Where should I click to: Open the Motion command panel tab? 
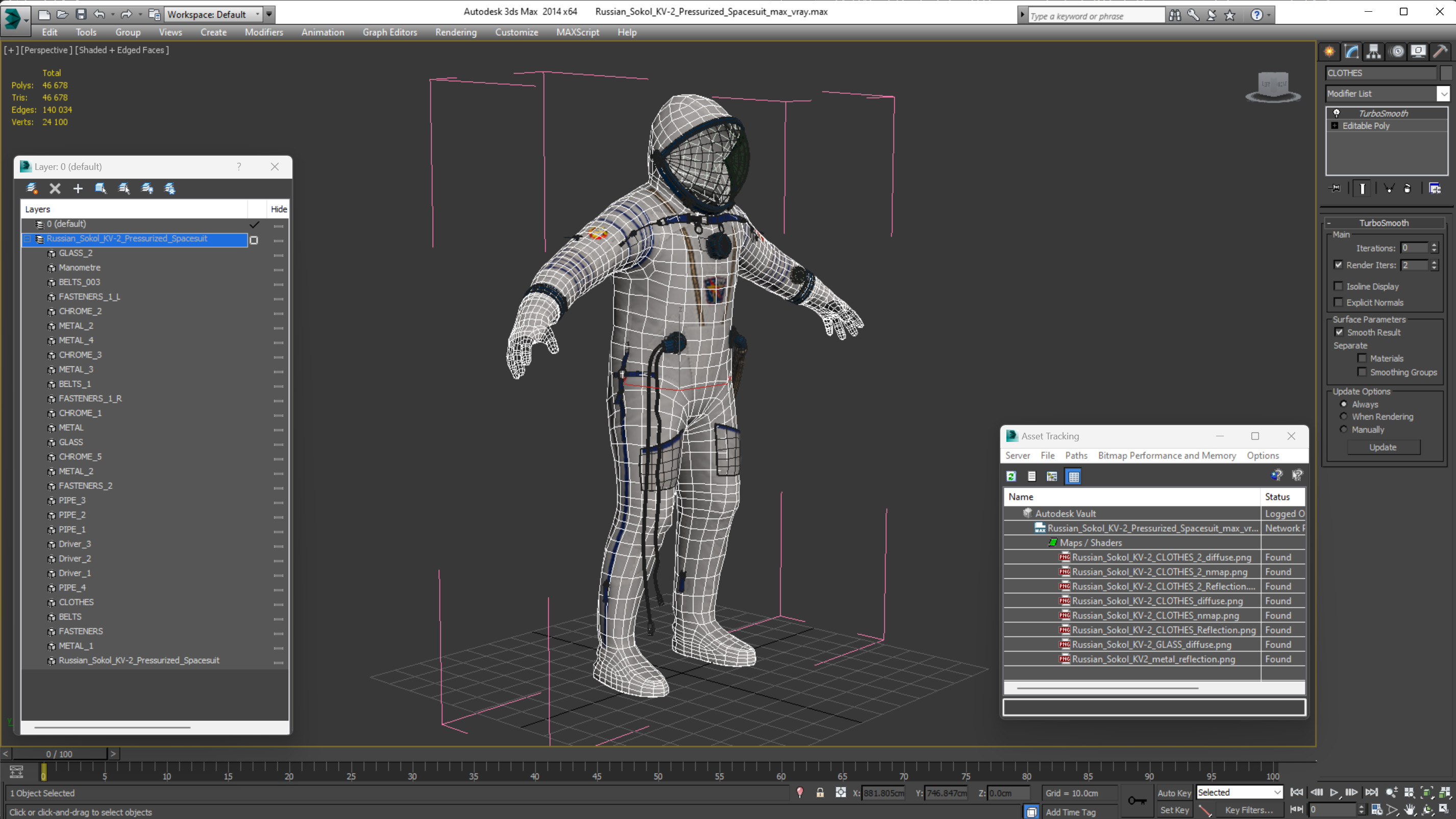pos(1397,52)
